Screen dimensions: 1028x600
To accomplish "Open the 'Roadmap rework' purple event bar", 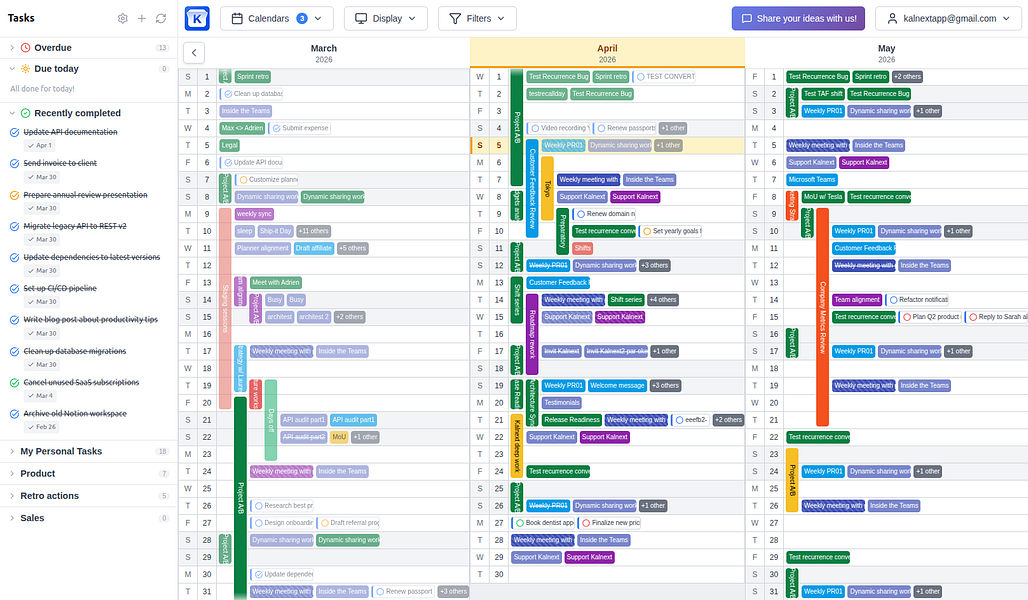I will (532, 334).
